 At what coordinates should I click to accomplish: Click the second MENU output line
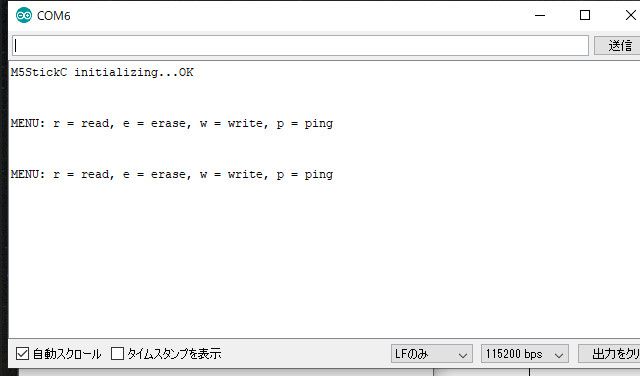tap(172, 174)
